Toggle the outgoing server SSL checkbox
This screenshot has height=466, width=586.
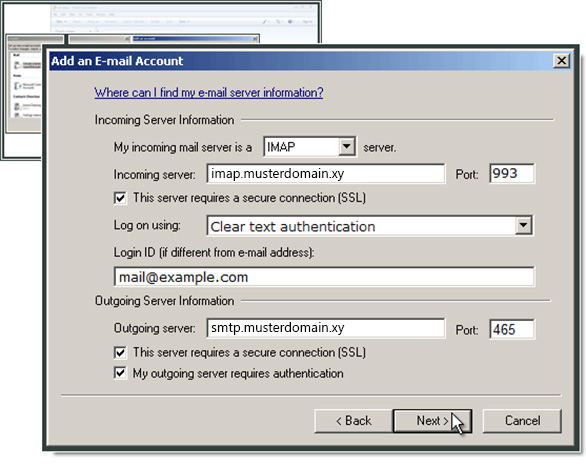(x=120, y=352)
